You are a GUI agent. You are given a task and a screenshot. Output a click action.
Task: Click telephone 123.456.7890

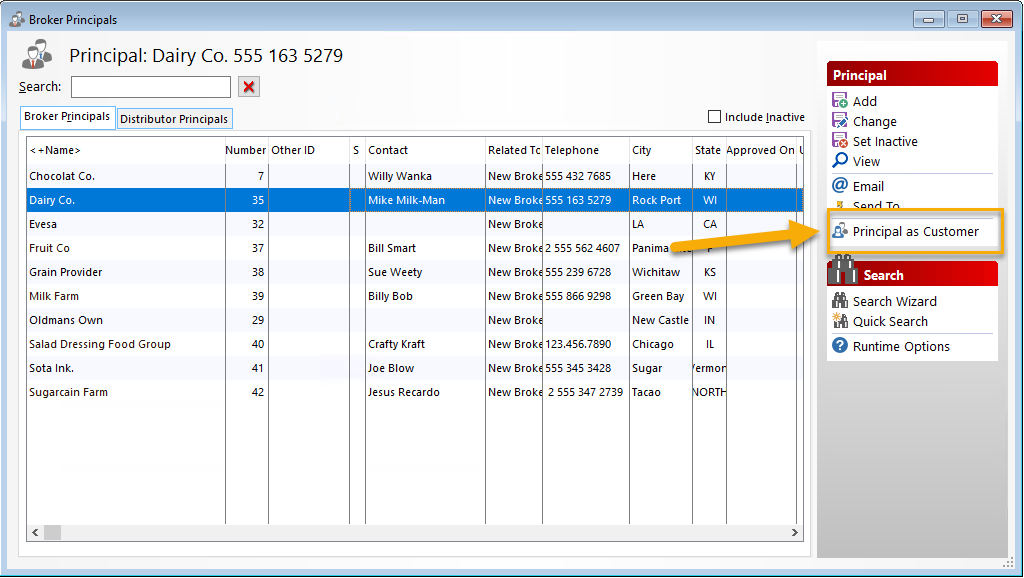click(x=579, y=344)
